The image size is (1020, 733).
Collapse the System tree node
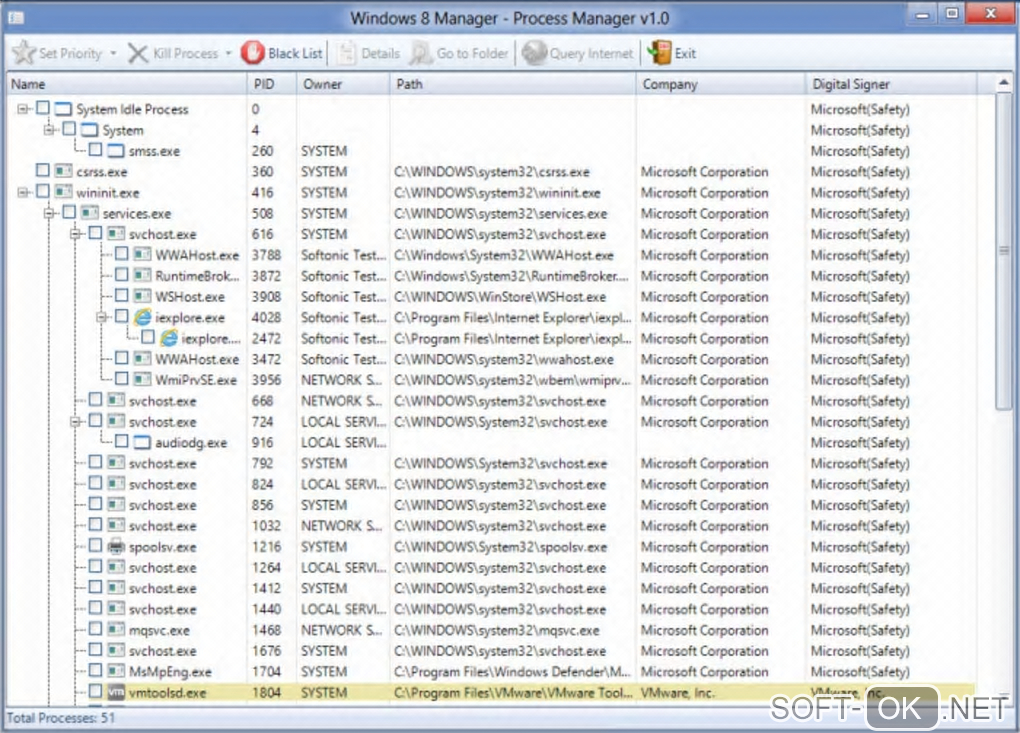pyautogui.click(x=49, y=129)
